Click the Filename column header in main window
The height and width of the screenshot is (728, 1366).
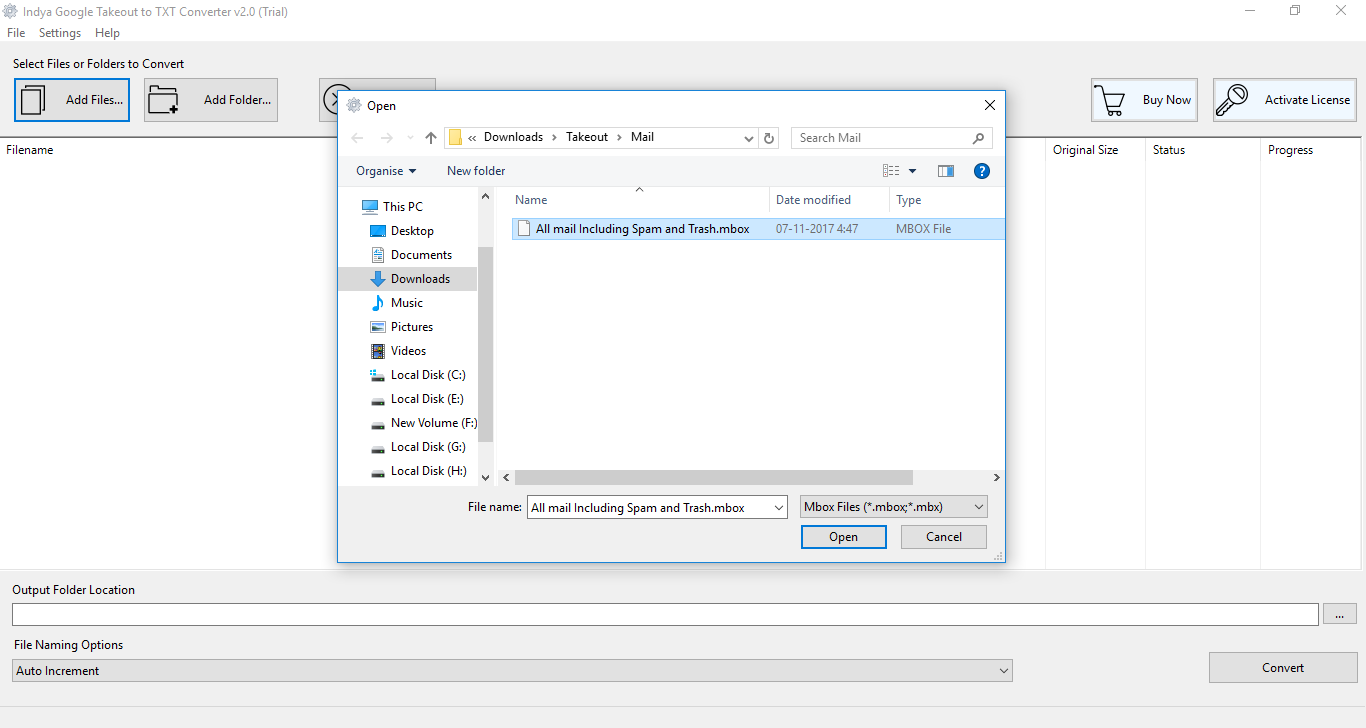(30, 150)
